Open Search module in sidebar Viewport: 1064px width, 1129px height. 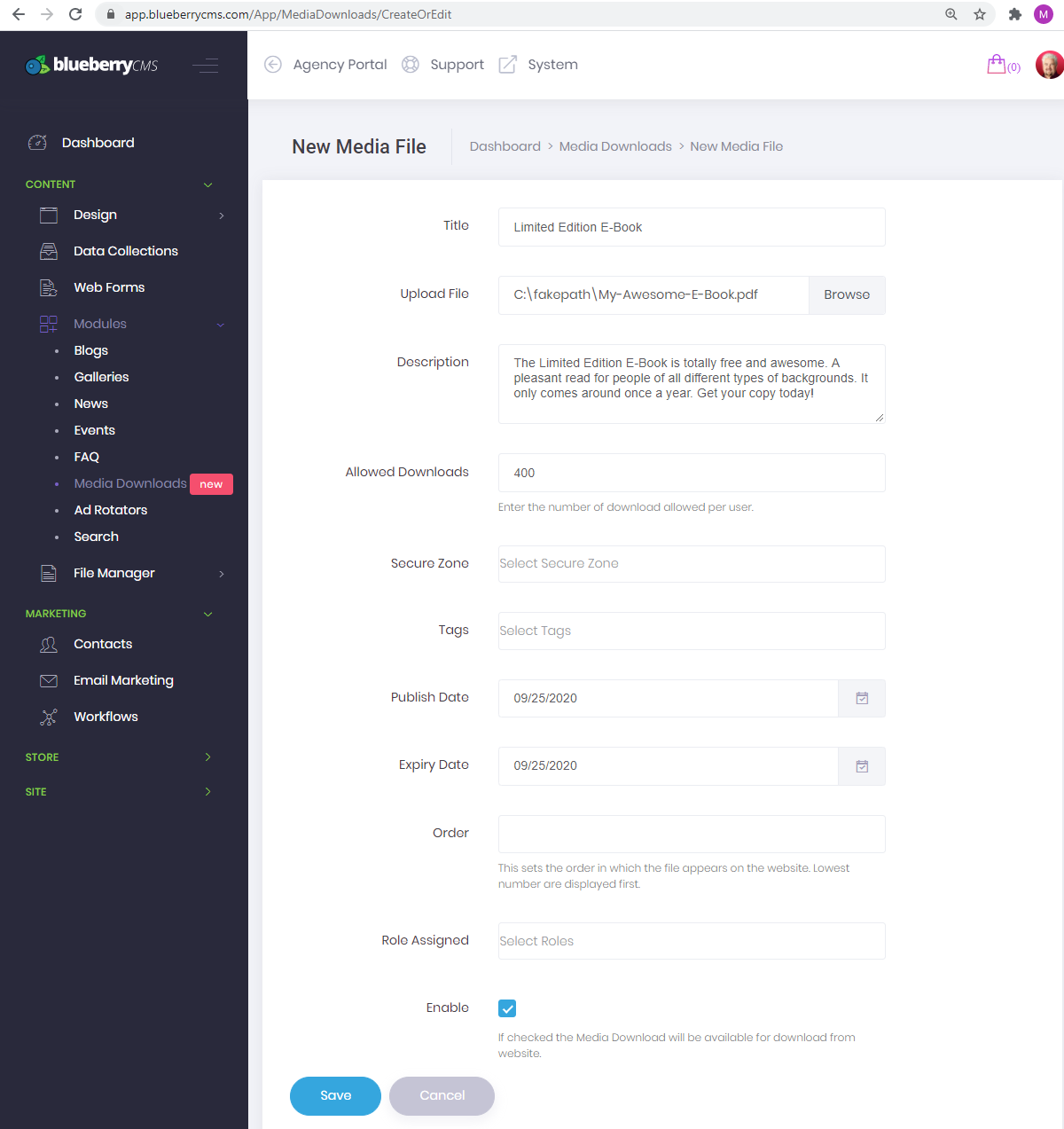coord(97,537)
